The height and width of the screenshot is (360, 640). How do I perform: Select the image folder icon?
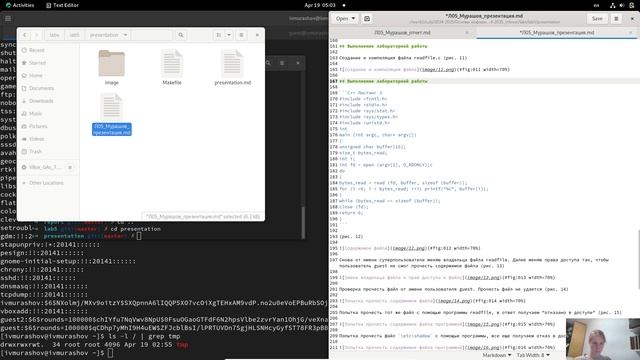coord(111,63)
